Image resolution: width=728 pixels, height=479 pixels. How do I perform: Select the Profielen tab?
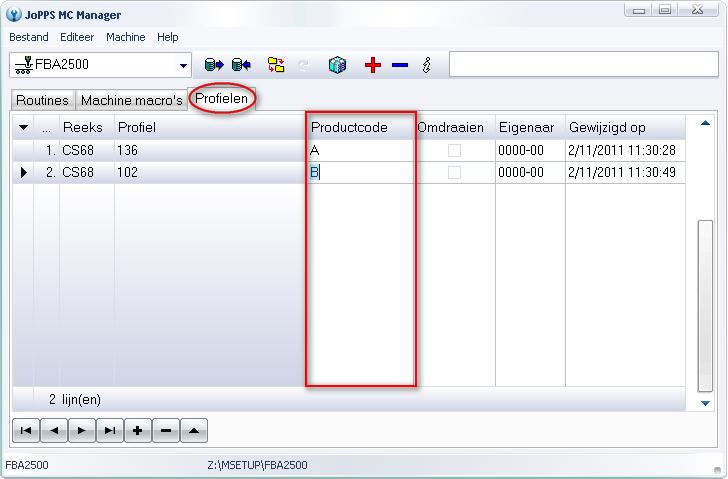coord(221,98)
